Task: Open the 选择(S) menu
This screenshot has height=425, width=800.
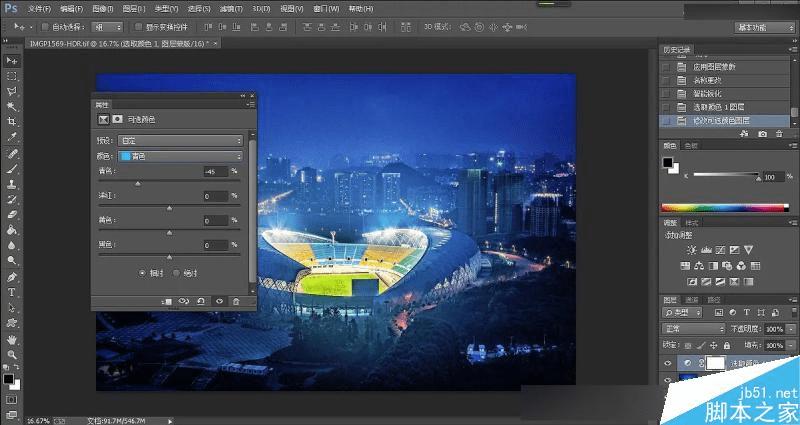Action: [x=199, y=9]
